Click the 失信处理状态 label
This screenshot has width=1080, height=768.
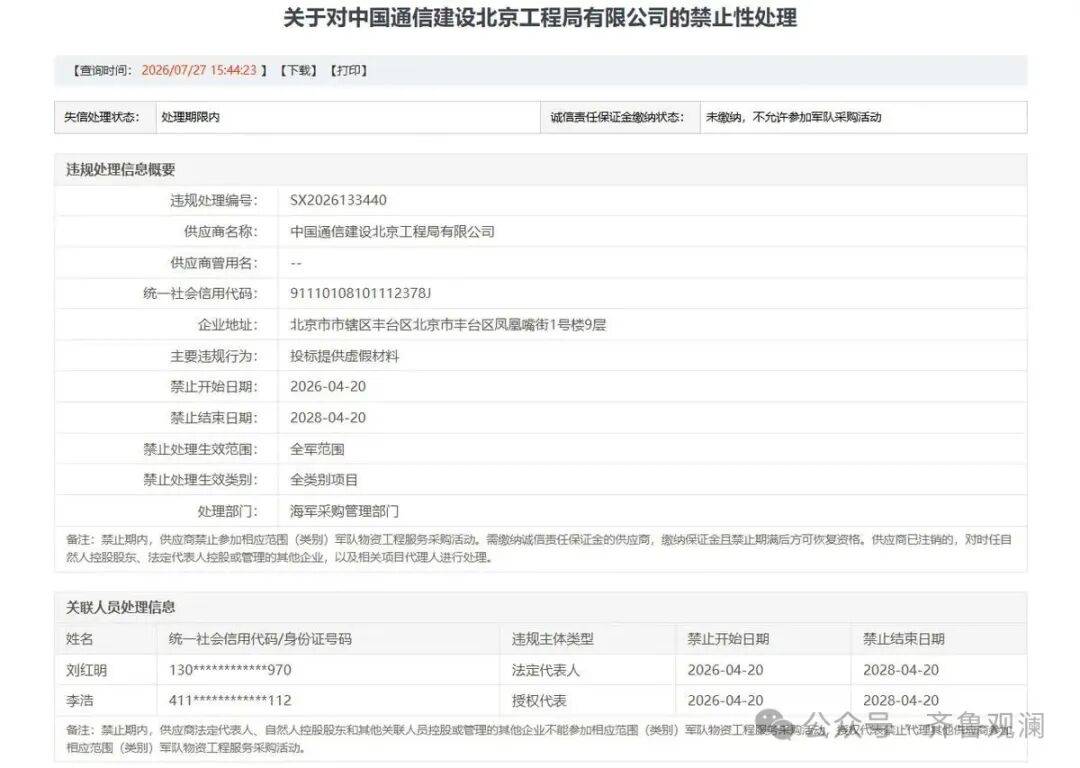(x=101, y=117)
